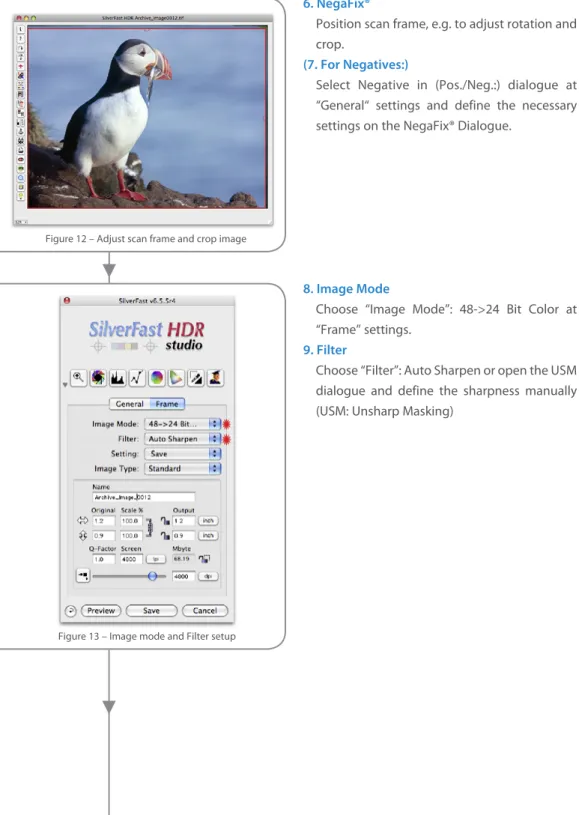Switch to the General tab
This screenshot has width=579, height=815.
(129, 404)
